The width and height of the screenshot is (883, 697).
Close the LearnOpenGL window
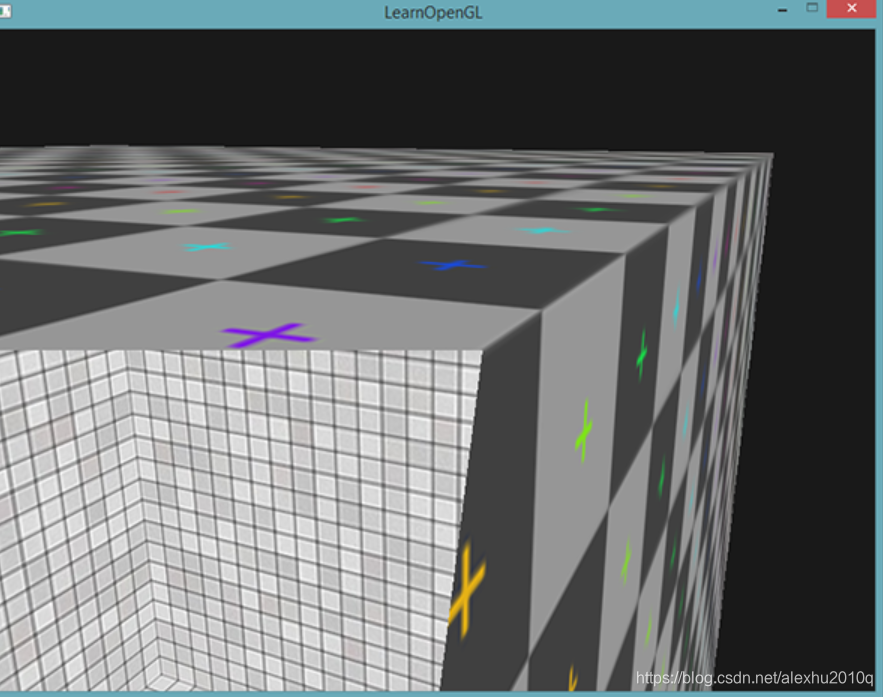click(851, 8)
